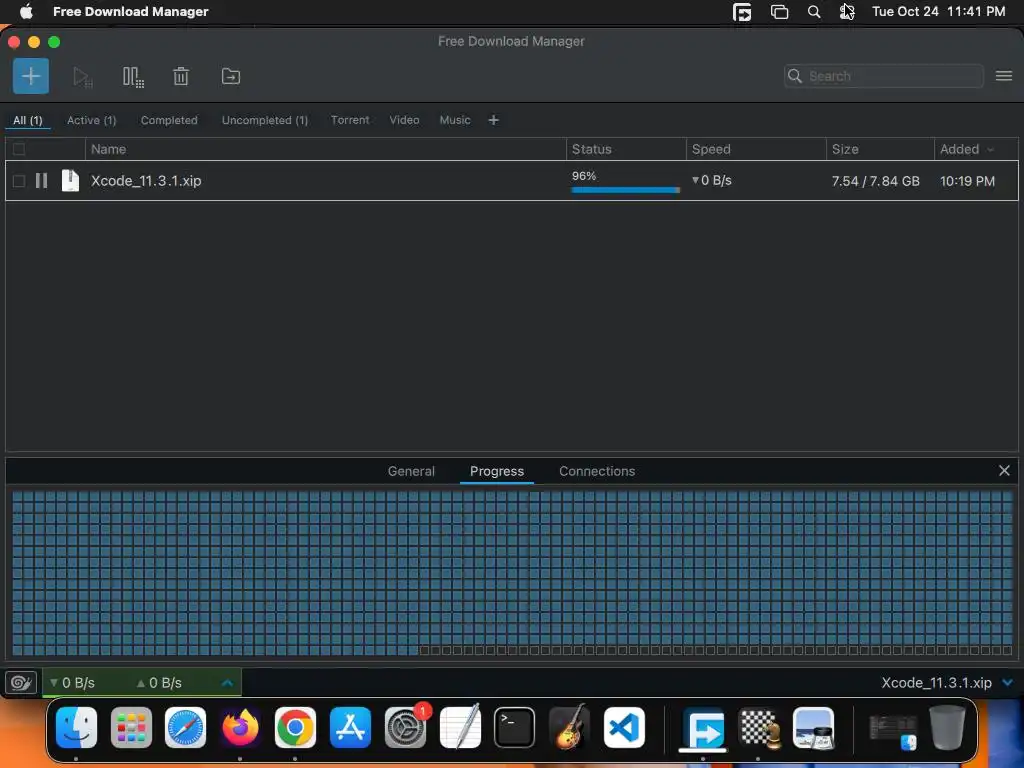Open the Apple menu

tap(26, 11)
